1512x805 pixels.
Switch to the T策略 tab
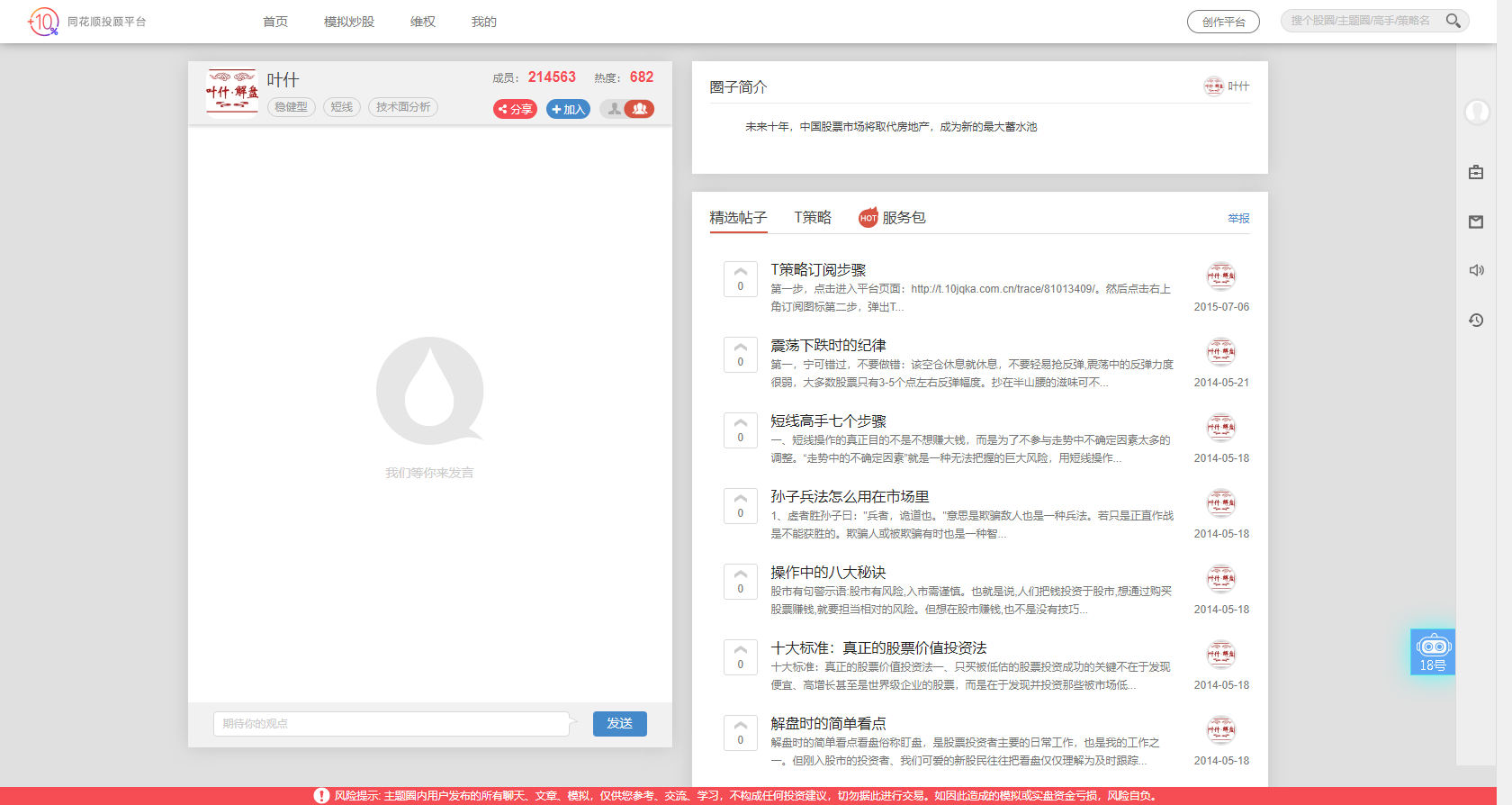point(812,218)
